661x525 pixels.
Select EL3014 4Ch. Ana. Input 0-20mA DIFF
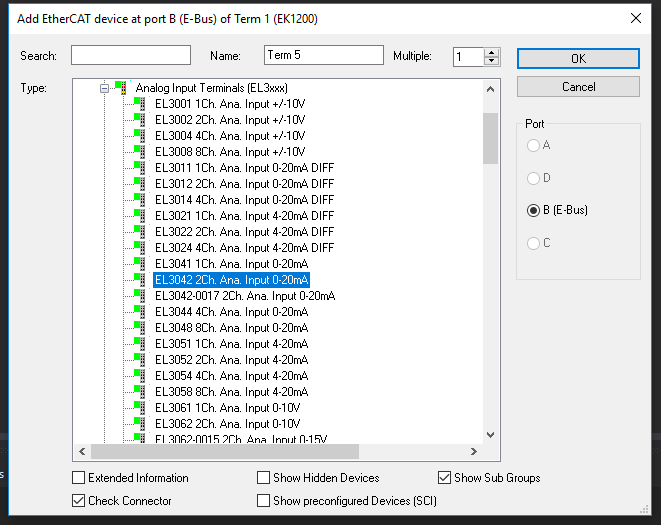point(244,200)
